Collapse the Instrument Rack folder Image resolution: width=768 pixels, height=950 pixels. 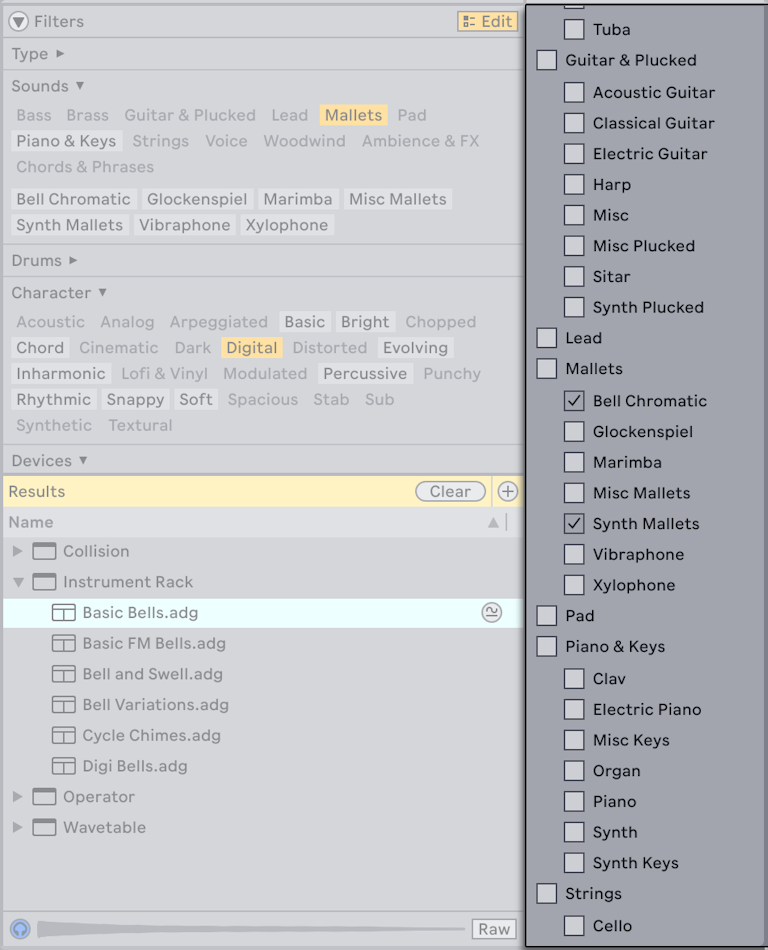(18, 582)
